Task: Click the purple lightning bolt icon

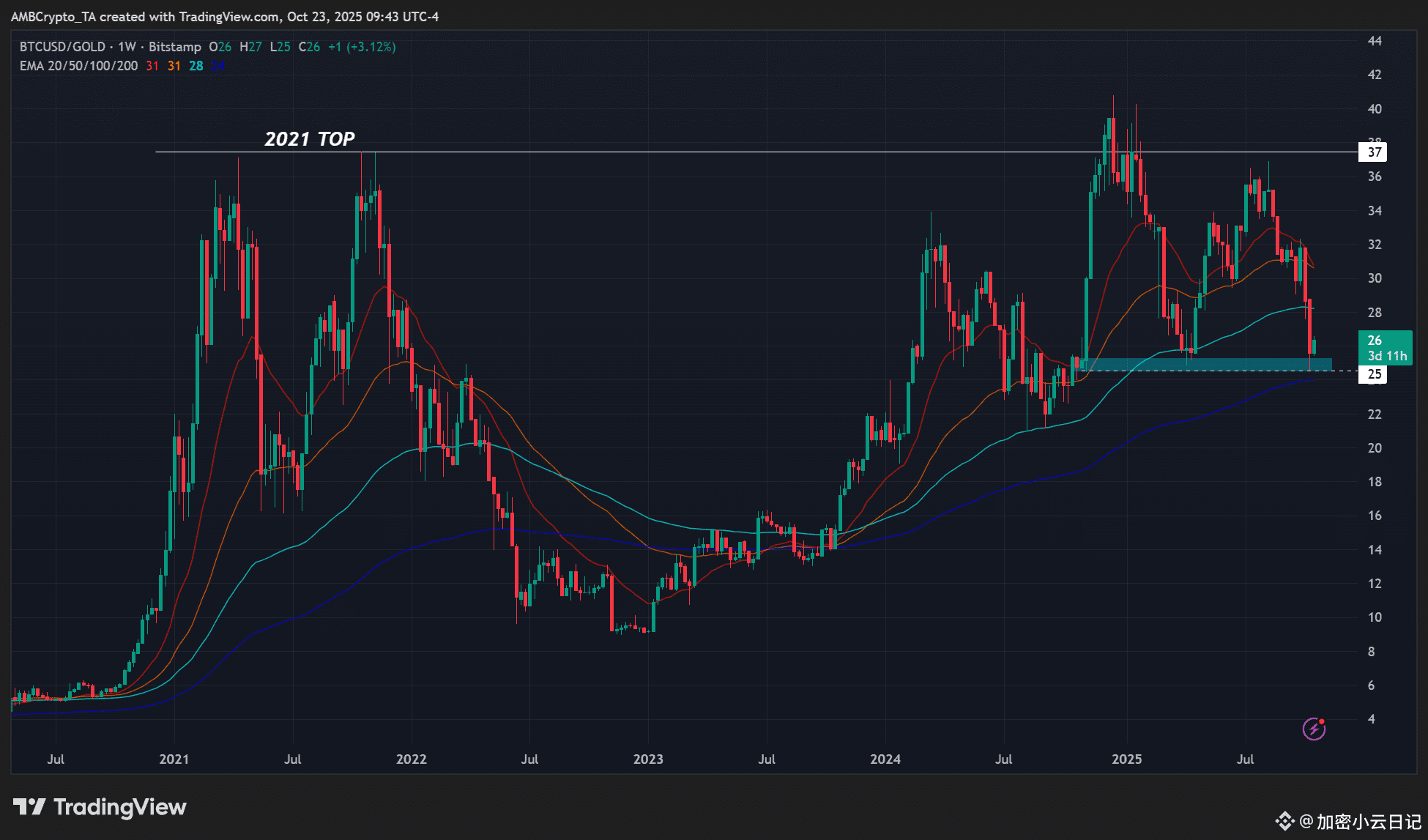Action: point(1314,729)
